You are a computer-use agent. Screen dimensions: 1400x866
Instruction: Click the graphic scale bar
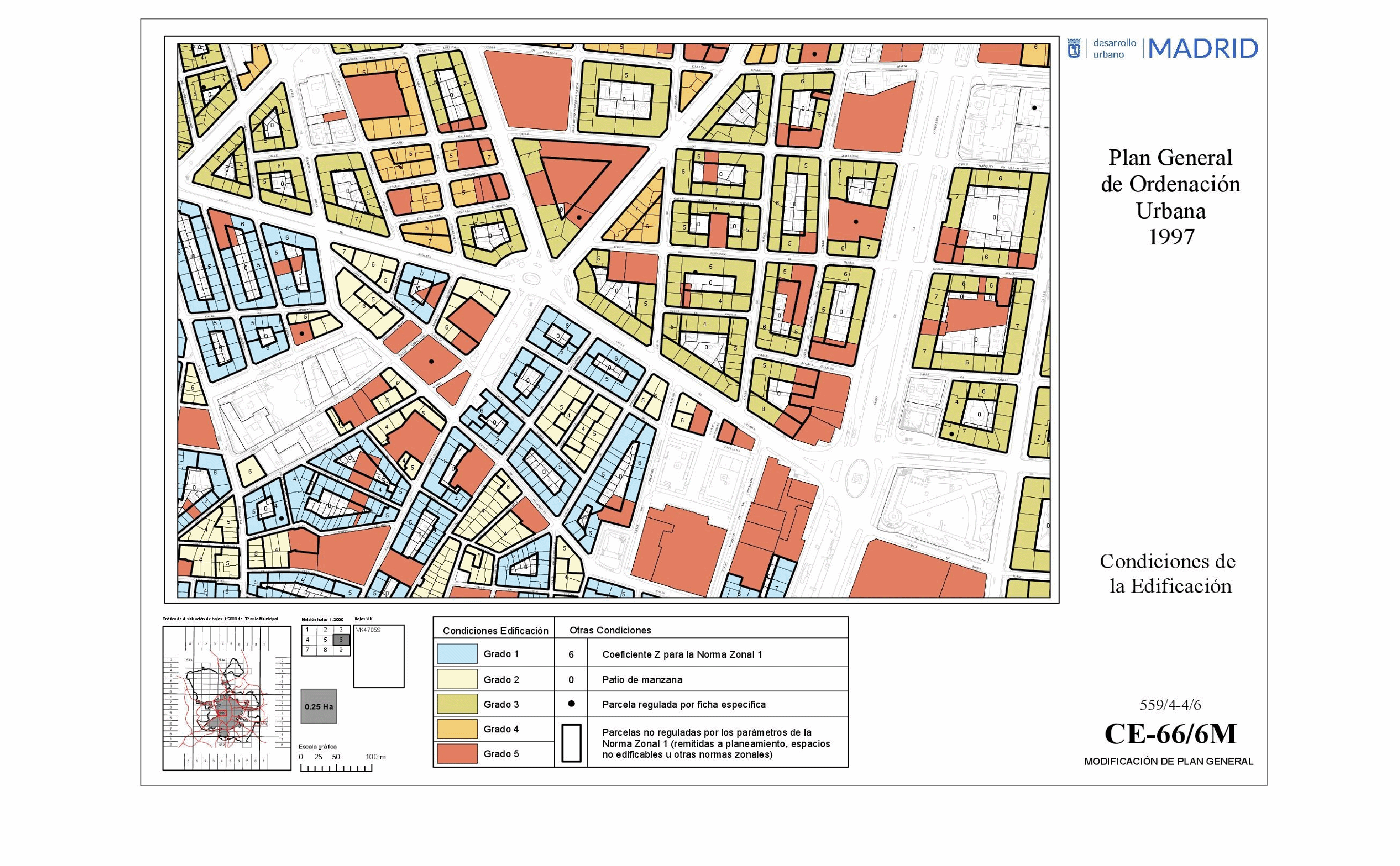pos(336,768)
